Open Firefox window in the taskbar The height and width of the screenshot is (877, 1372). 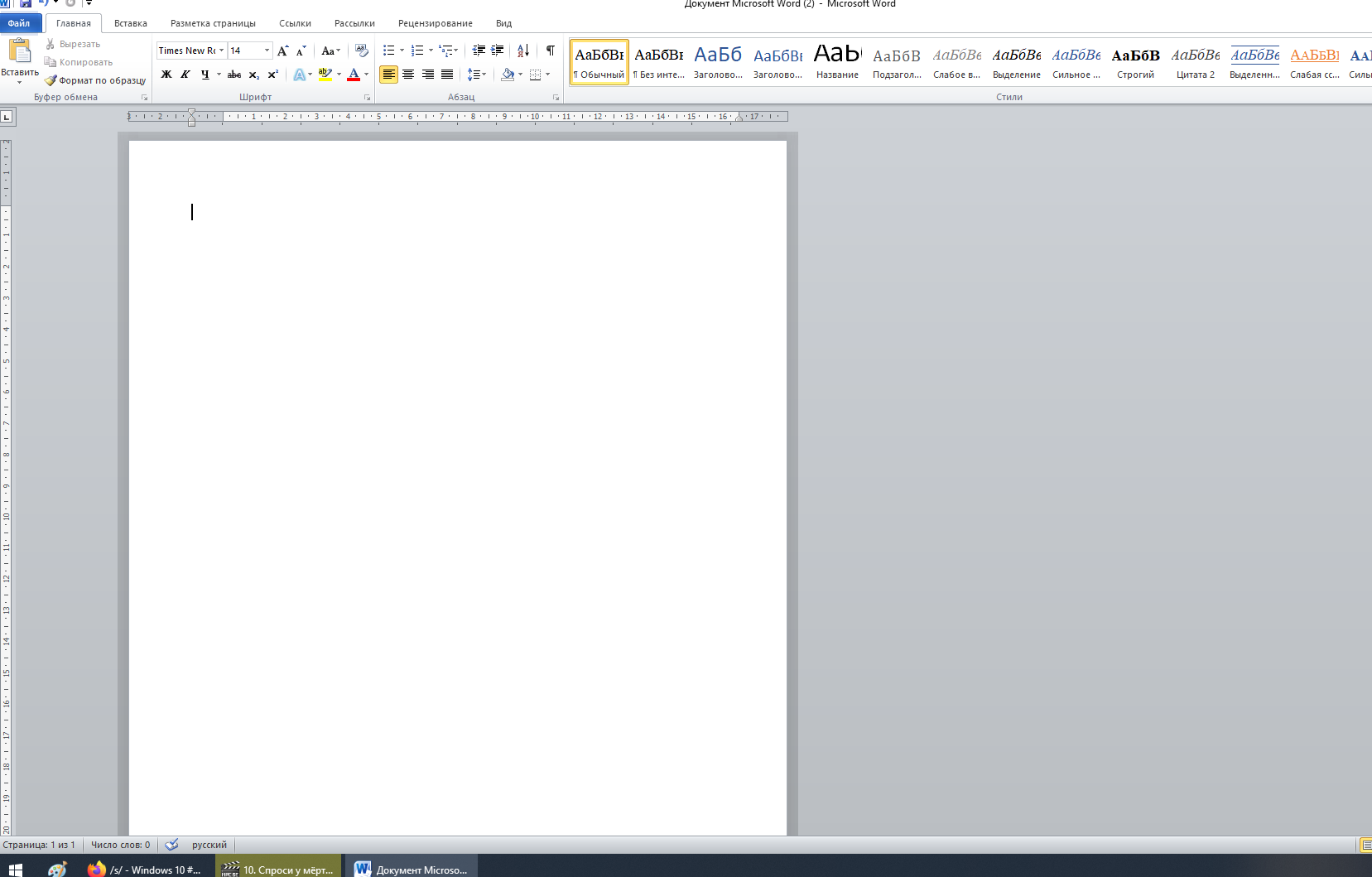(144, 869)
